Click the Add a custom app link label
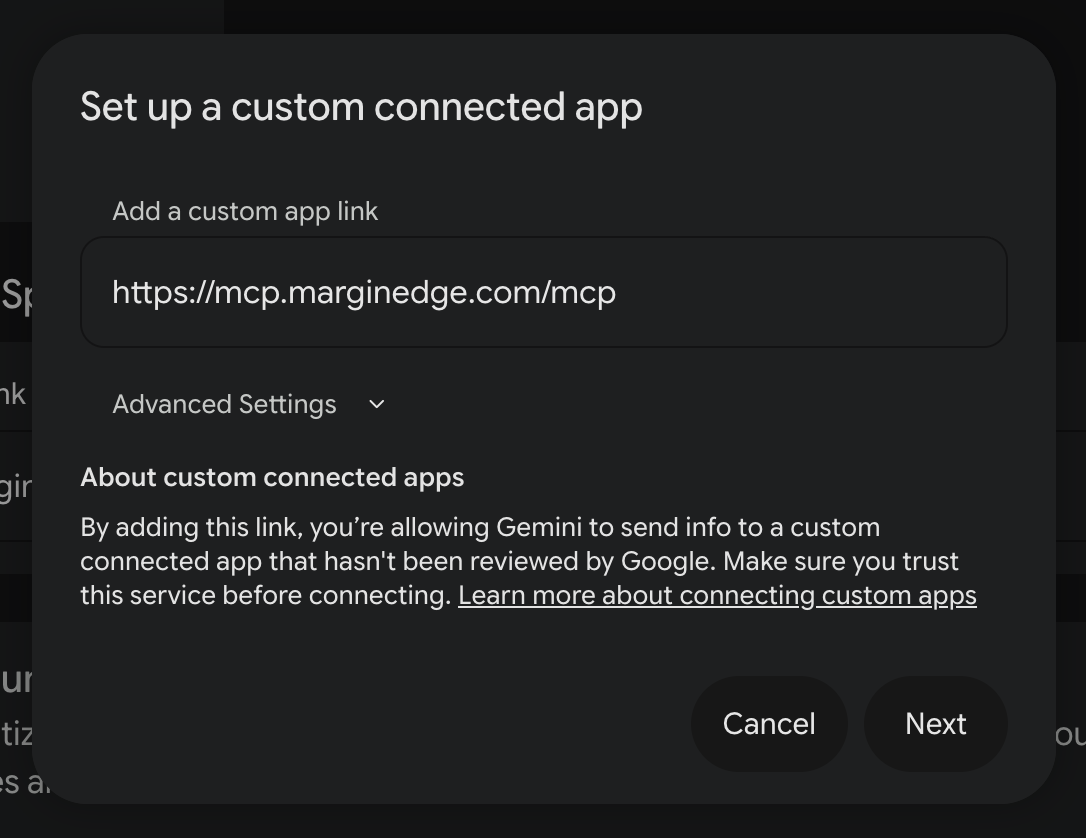Viewport: 1086px width, 838px height. 245,211
